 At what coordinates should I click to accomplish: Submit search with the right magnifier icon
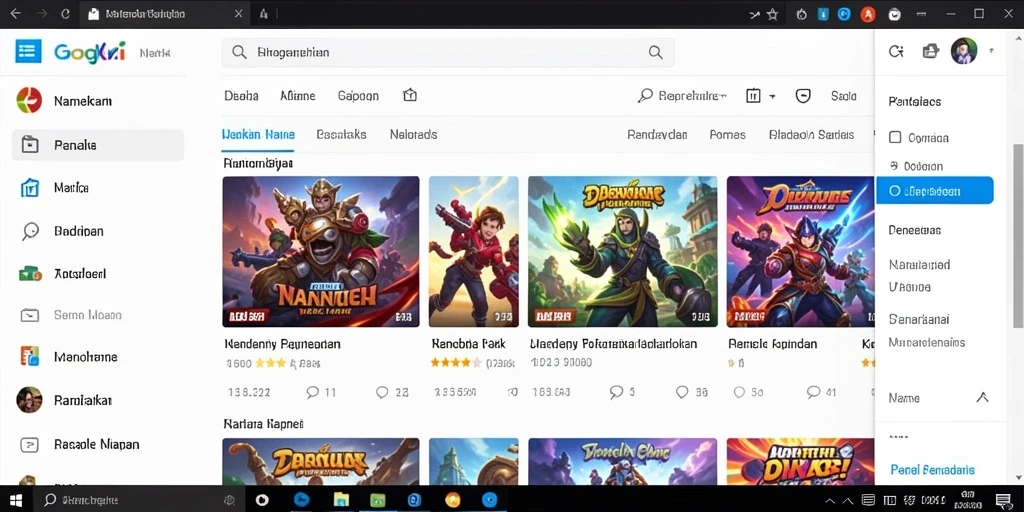(655, 52)
